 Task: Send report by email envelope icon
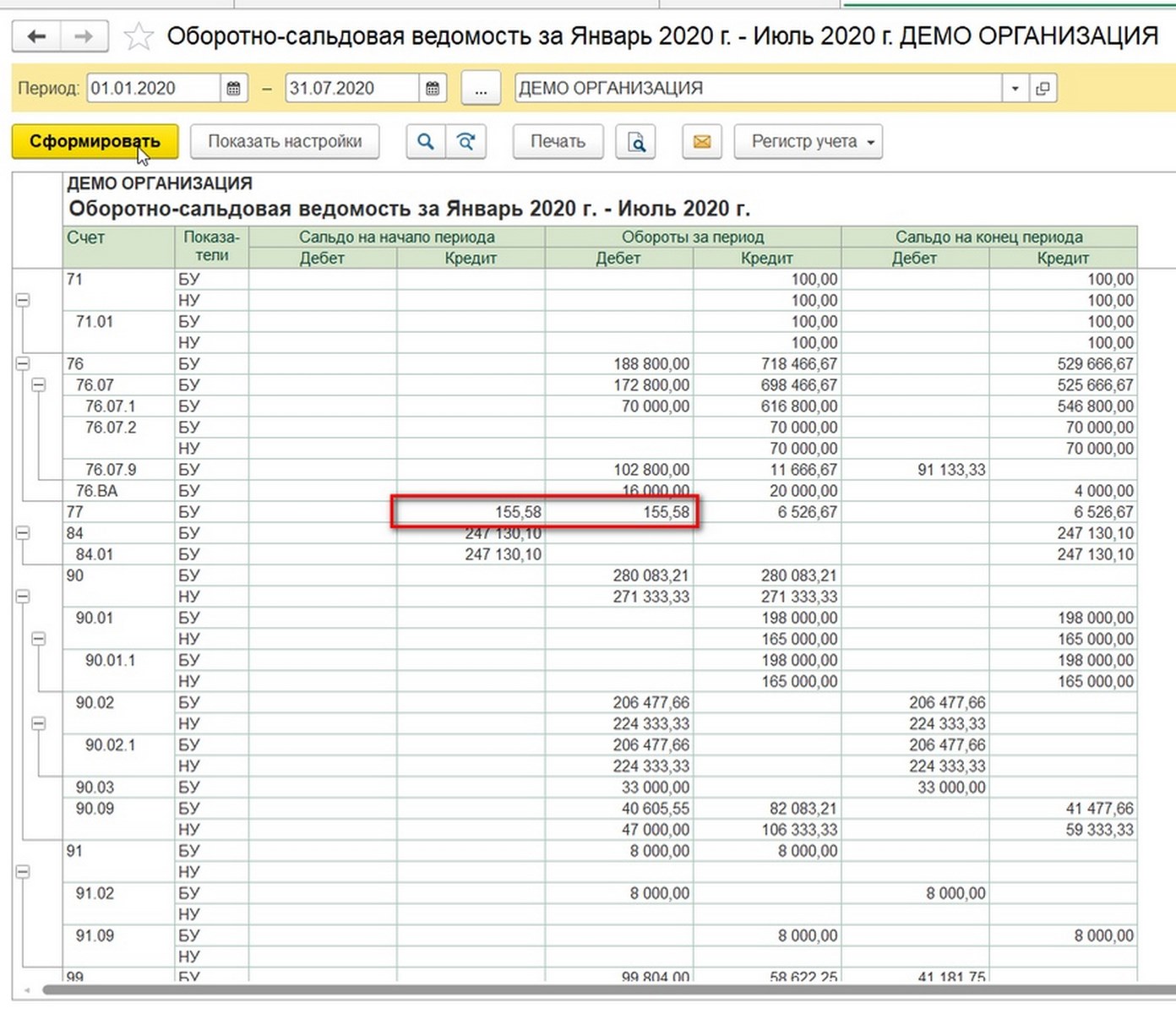(x=701, y=142)
